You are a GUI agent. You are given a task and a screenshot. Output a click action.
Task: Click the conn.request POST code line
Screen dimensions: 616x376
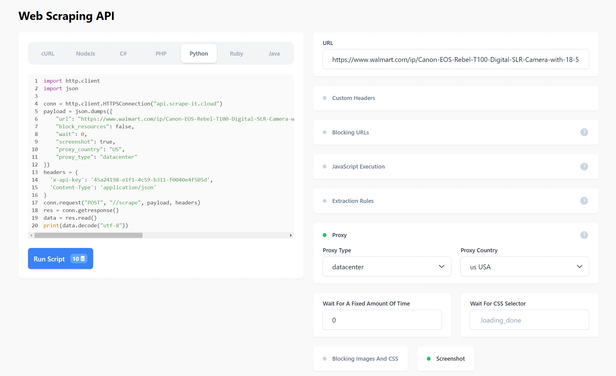[x=122, y=203]
